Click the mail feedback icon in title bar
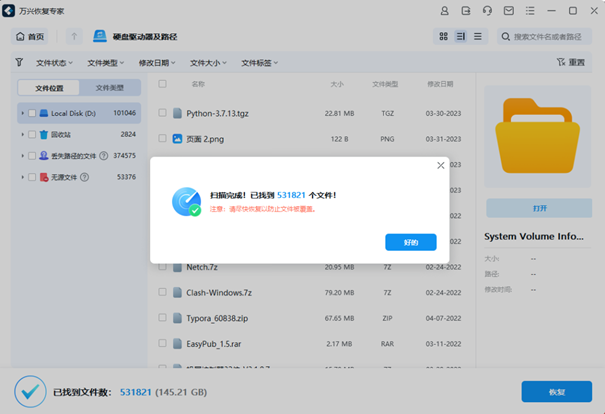The image size is (605, 414). point(509,9)
